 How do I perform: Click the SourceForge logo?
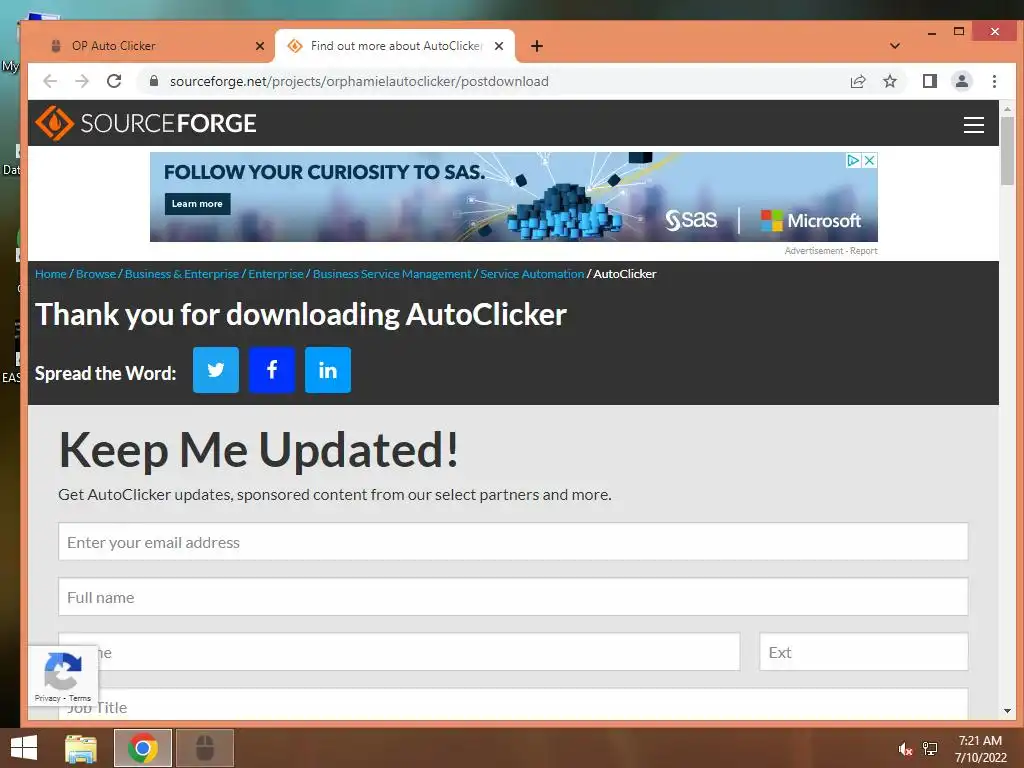pyautogui.click(x=146, y=123)
